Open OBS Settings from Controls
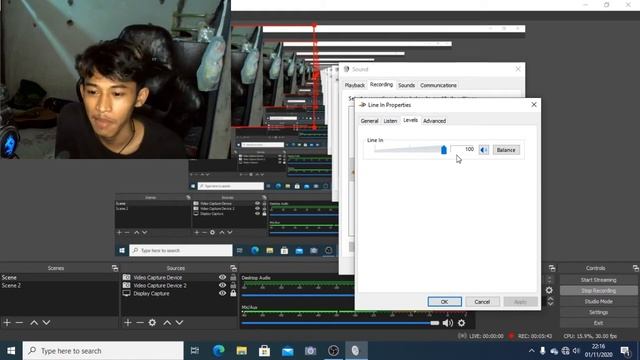 pos(598,312)
